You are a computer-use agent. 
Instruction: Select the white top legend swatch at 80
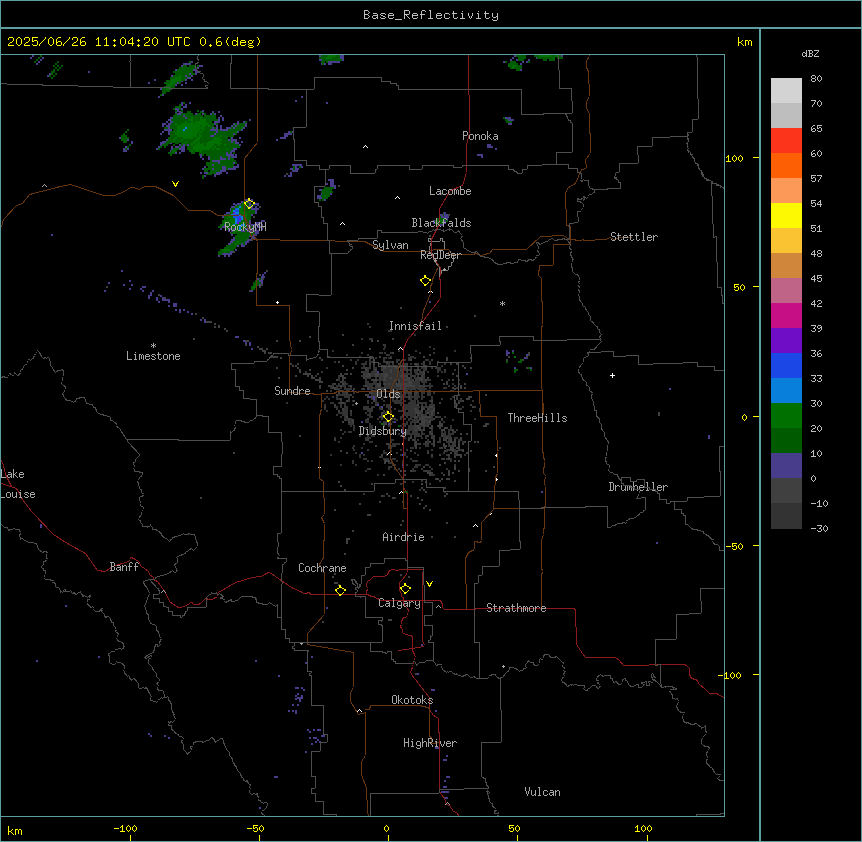786,90
